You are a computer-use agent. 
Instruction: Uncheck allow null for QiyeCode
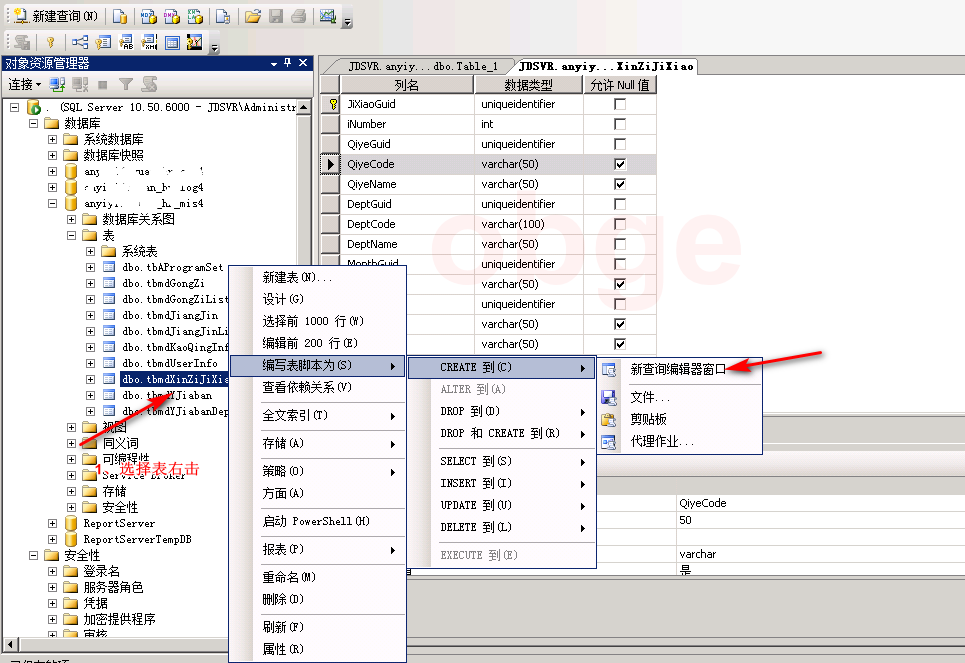[620, 164]
